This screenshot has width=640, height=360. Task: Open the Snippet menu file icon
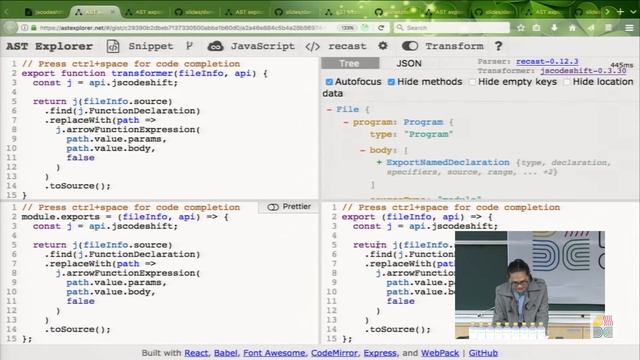click(113, 46)
